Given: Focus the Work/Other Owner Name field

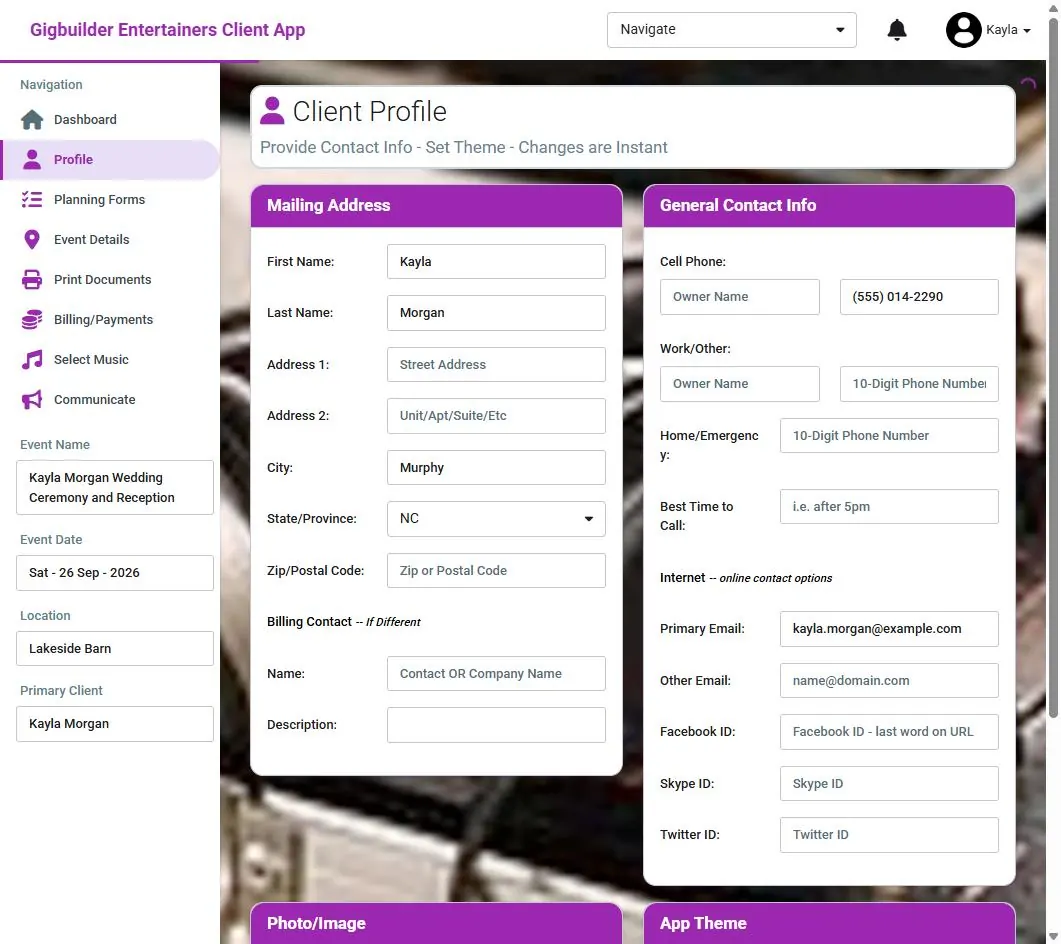Looking at the screenshot, I should (740, 384).
